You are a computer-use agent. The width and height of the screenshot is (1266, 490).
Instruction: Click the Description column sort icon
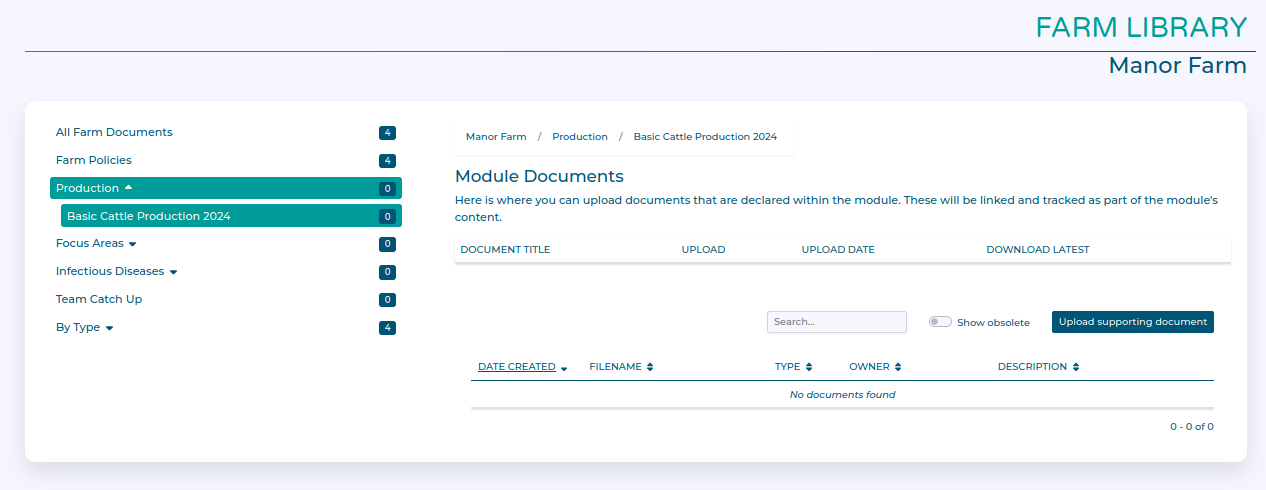pyautogui.click(x=1076, y=367)
